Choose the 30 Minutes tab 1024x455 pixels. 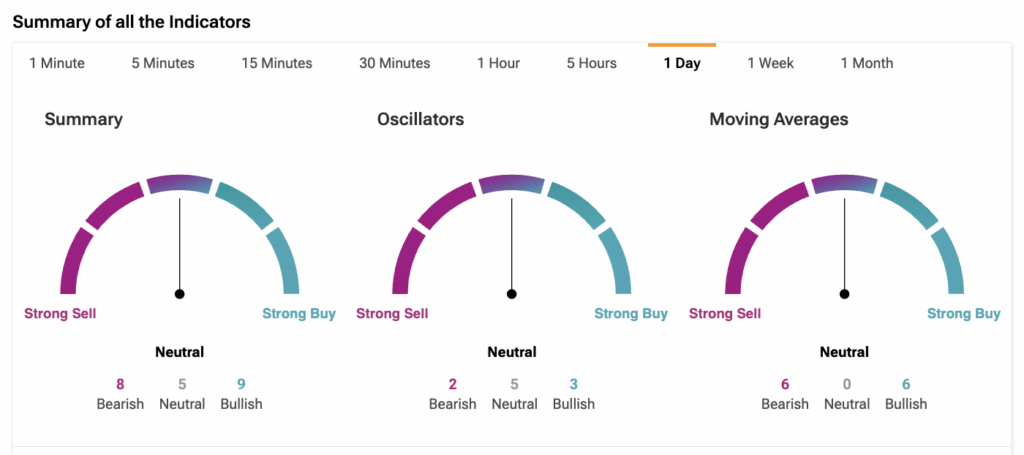(395, 63)
